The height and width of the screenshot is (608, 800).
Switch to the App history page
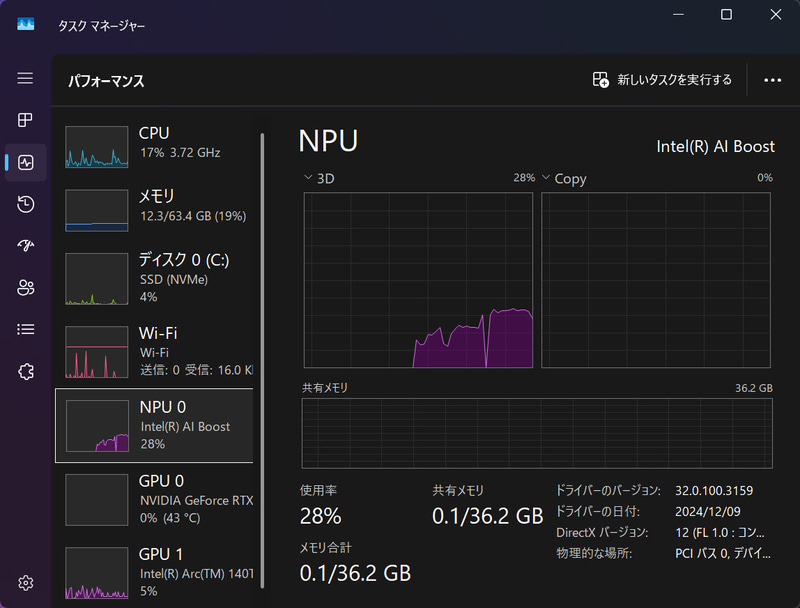coord(24,204)
